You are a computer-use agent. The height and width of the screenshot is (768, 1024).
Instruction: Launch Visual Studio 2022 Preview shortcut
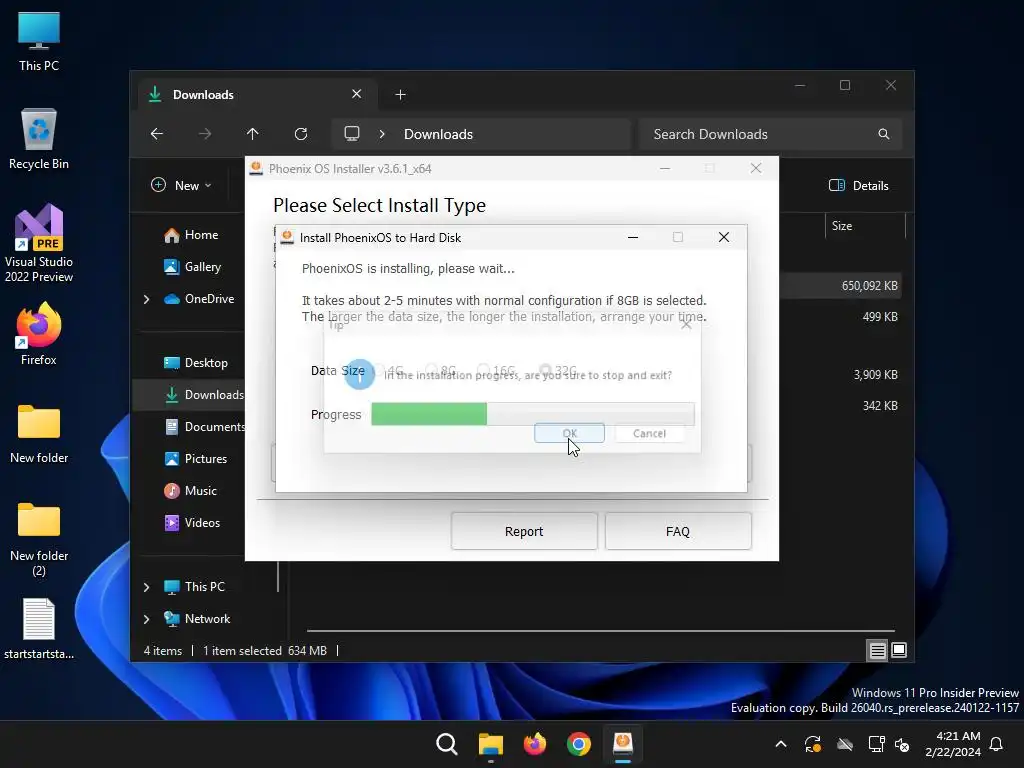(39, 244)
